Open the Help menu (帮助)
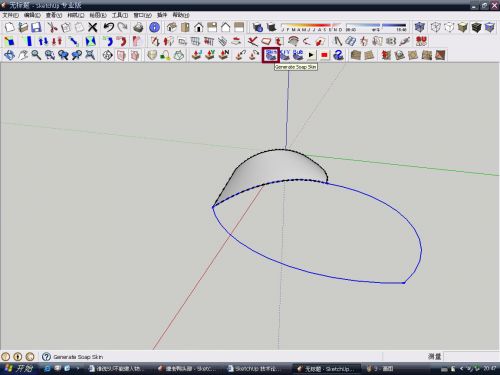The height and width of the screenshot is (375, 500). [181, 15]
